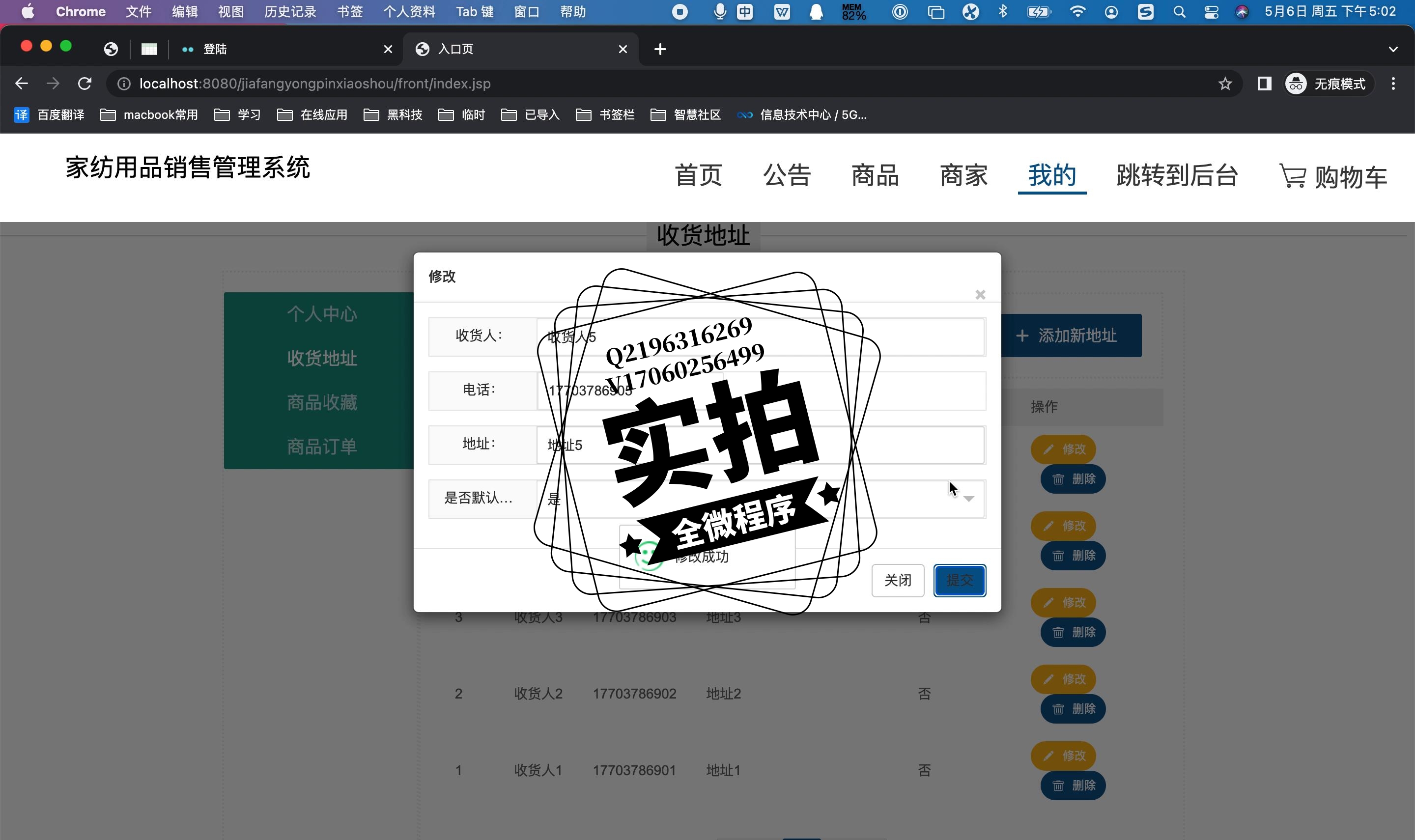Screen dimensions: 1415x840
Task: Open the 公告 navigation item
Action: pyautogui.click(x=787, y=175)
